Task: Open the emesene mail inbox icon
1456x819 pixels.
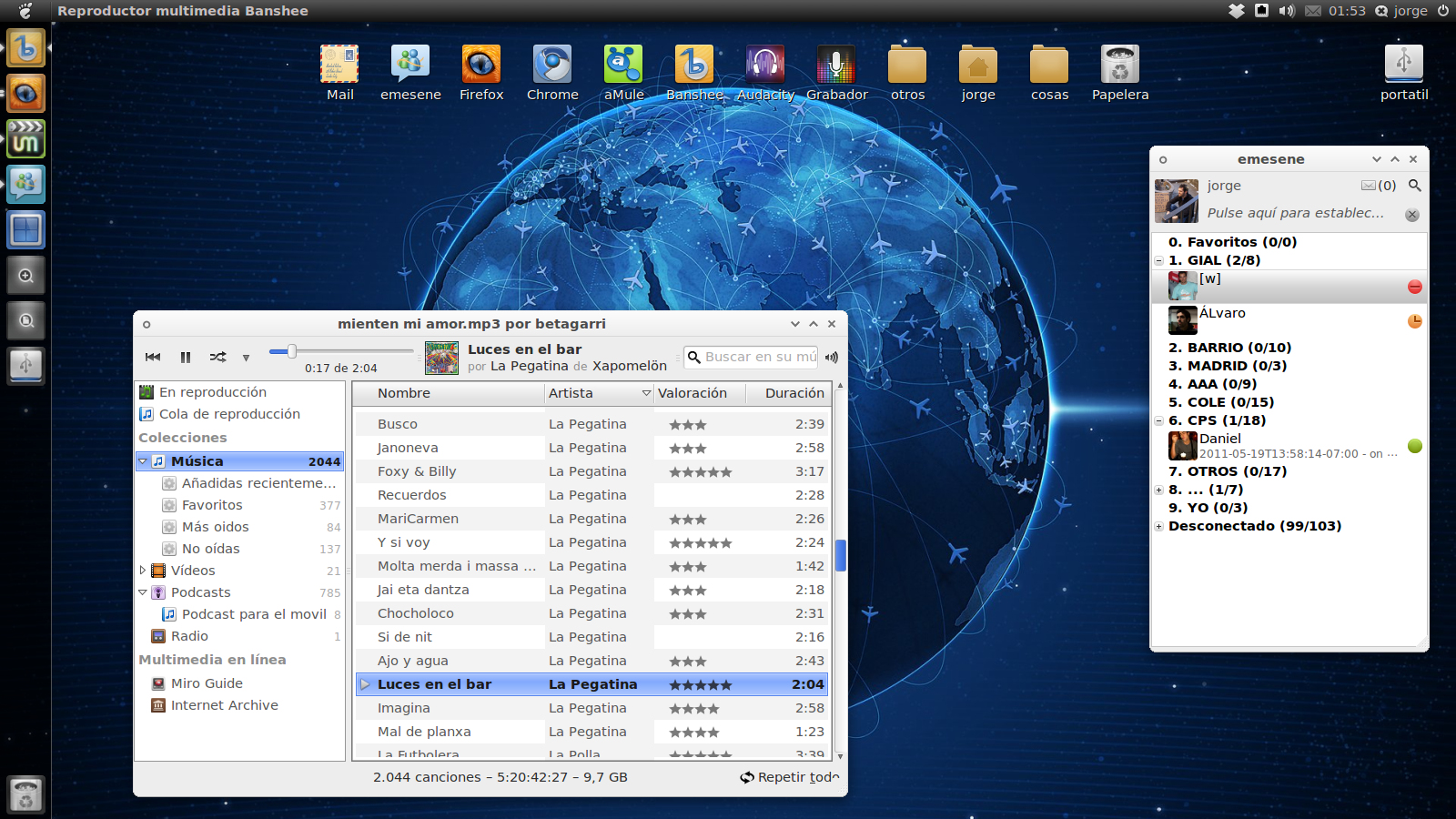Action: point(1368,186)
